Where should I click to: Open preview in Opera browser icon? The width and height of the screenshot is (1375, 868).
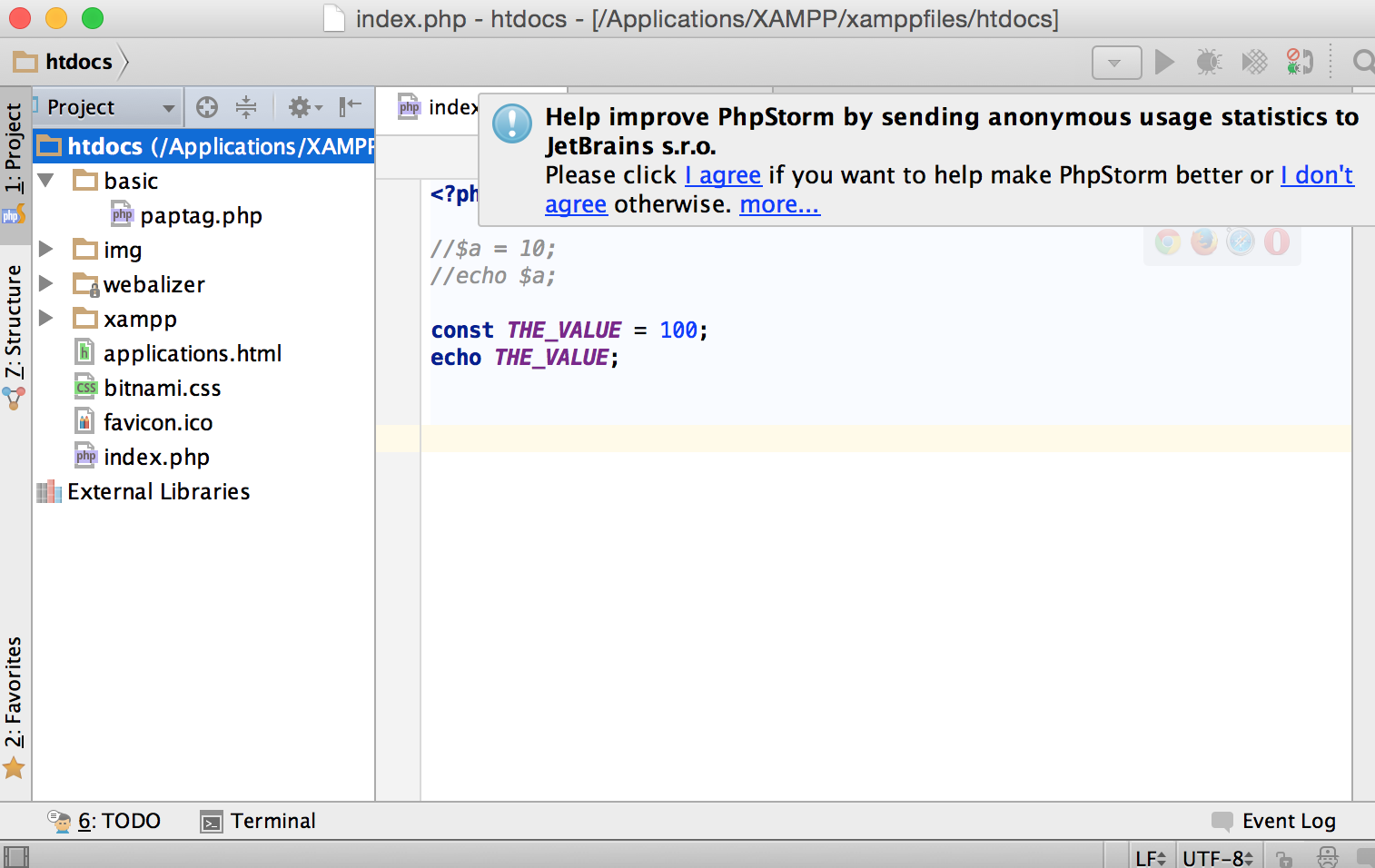(x=1277, y=242)
